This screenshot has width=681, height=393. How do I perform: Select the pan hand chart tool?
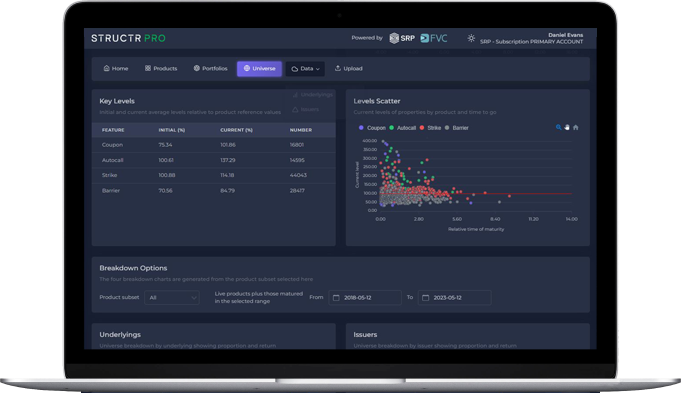pos(567,127)
